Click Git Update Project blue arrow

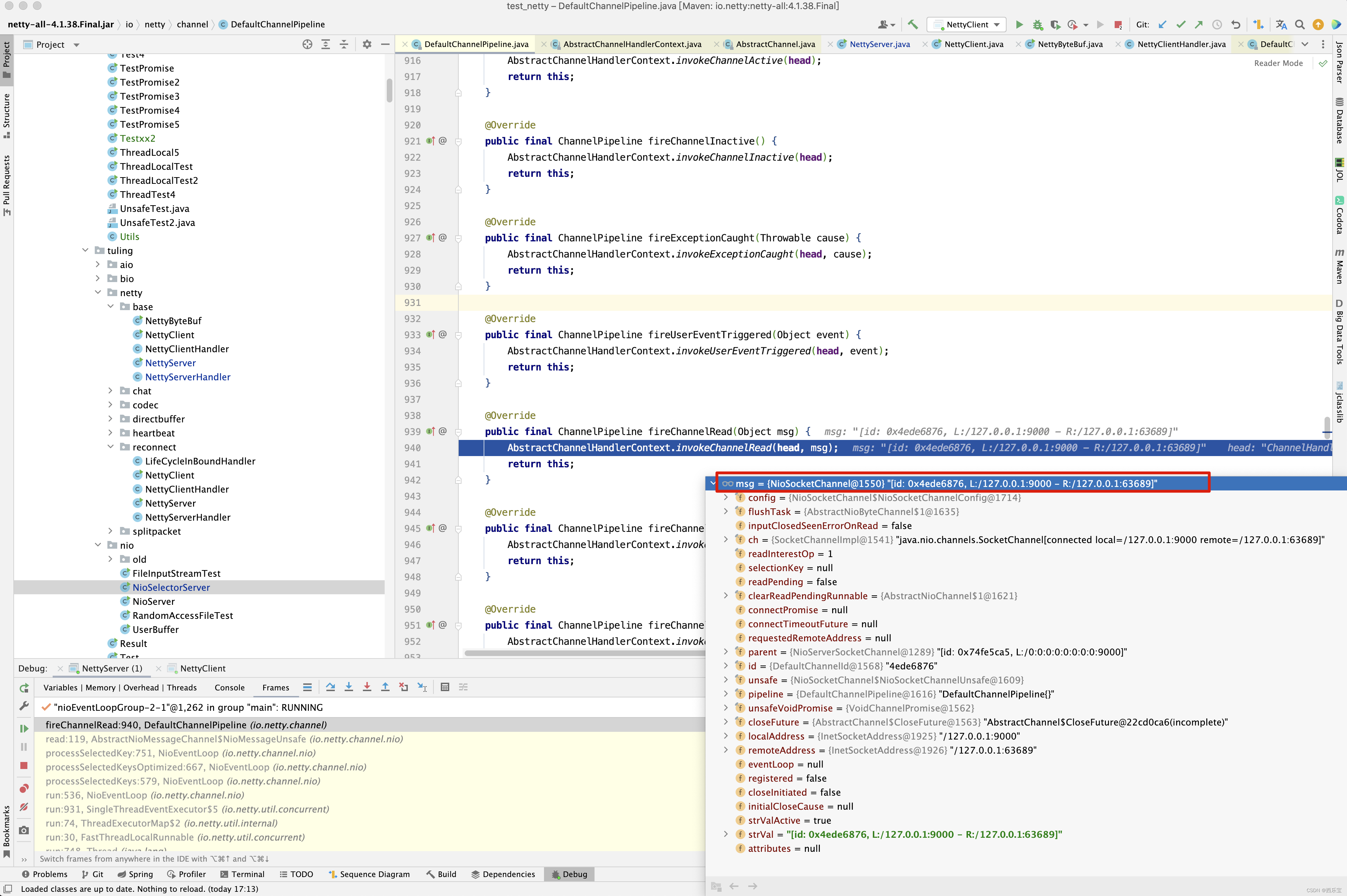(1162, 25)
